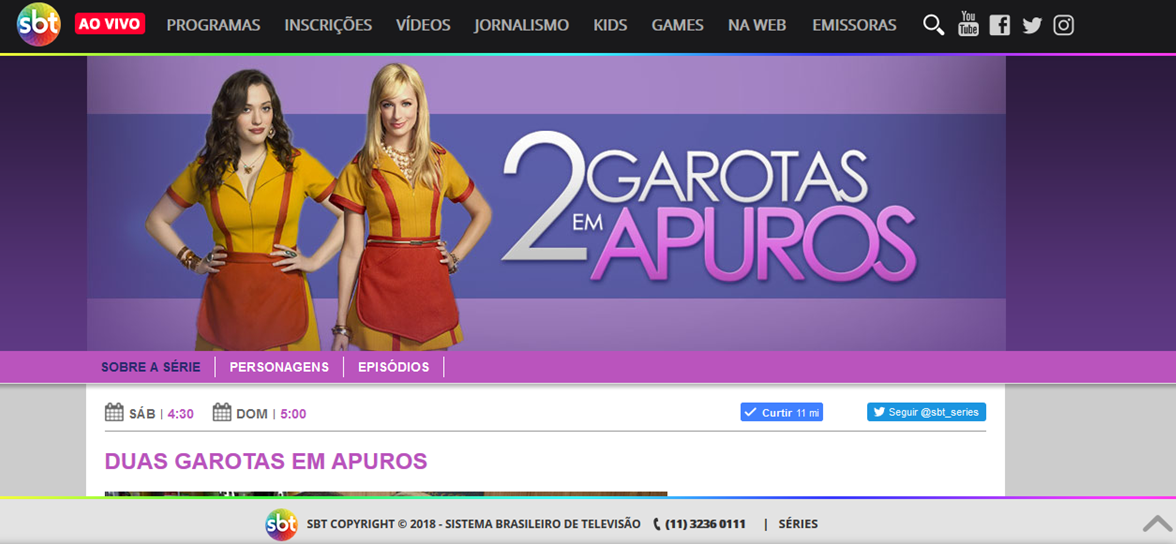Open the NA WEB menu item

757,26
